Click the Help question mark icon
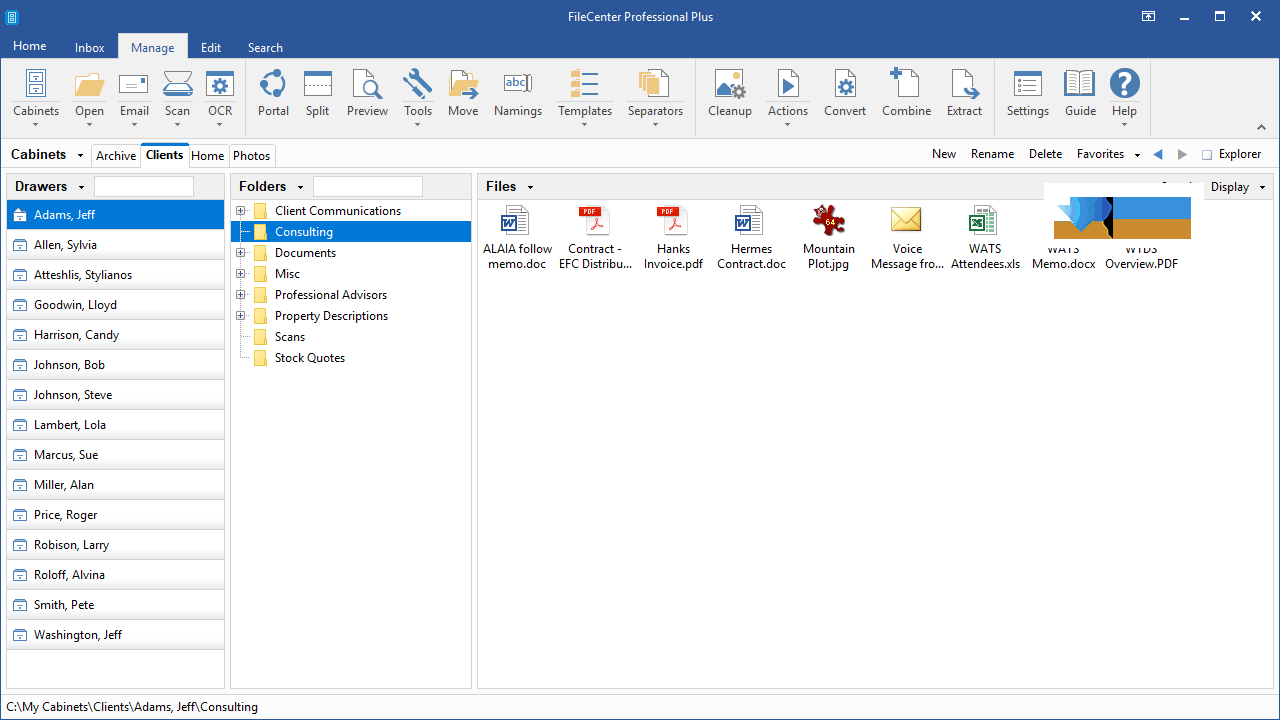The height and width of the screenshot is (720, 1280). click(x=1125, y=84)
